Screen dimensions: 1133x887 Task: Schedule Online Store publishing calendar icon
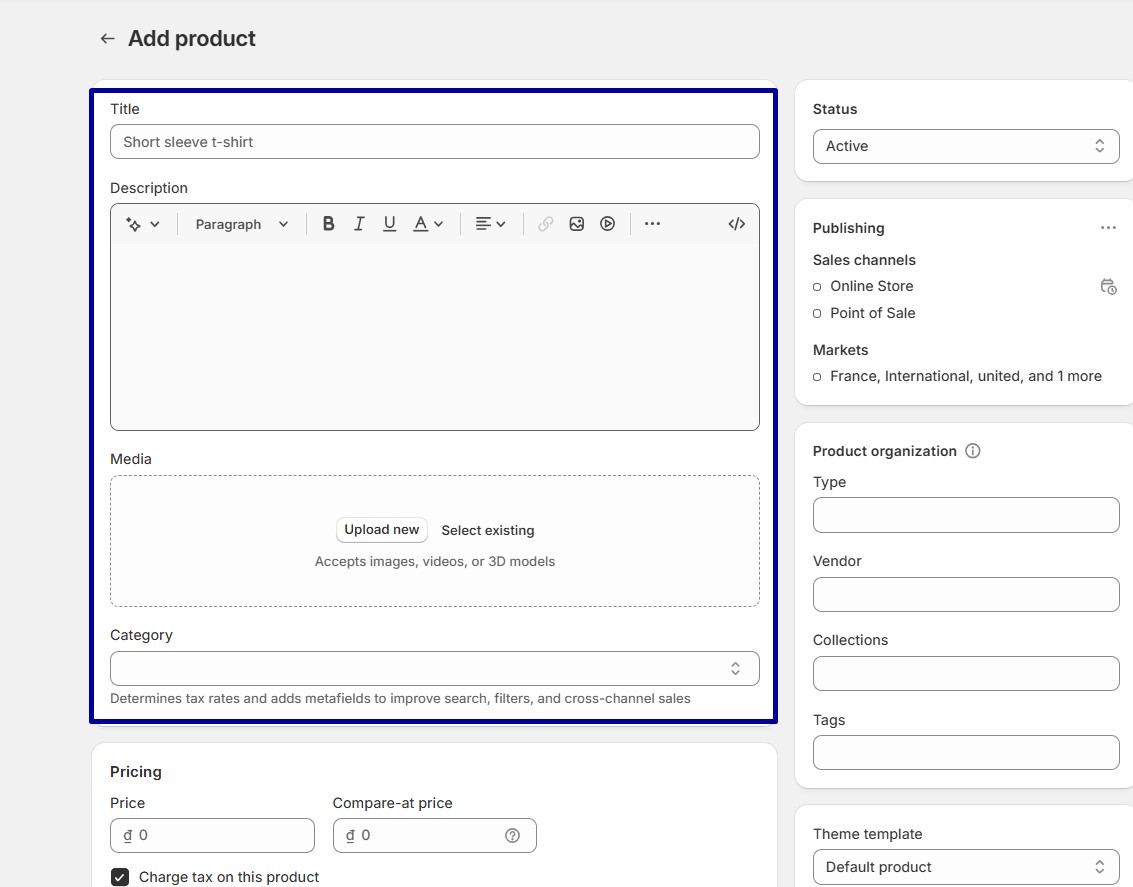pyautogui.click(x=1108, y=287)
